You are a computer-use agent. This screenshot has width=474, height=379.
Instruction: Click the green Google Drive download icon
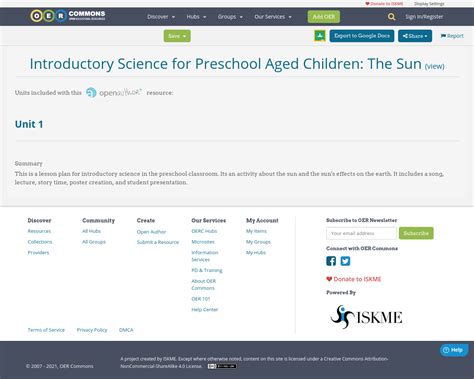[x=320, y=36]
